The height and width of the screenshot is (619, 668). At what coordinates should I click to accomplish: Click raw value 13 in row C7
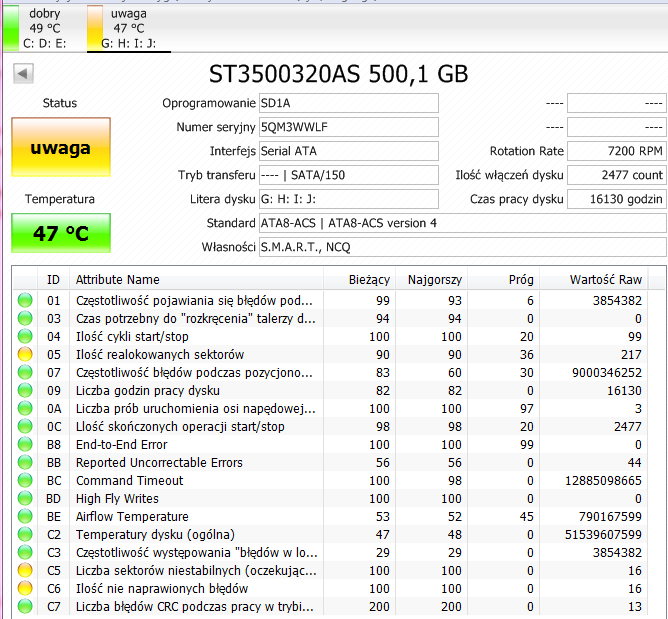(x=635, y=606)
